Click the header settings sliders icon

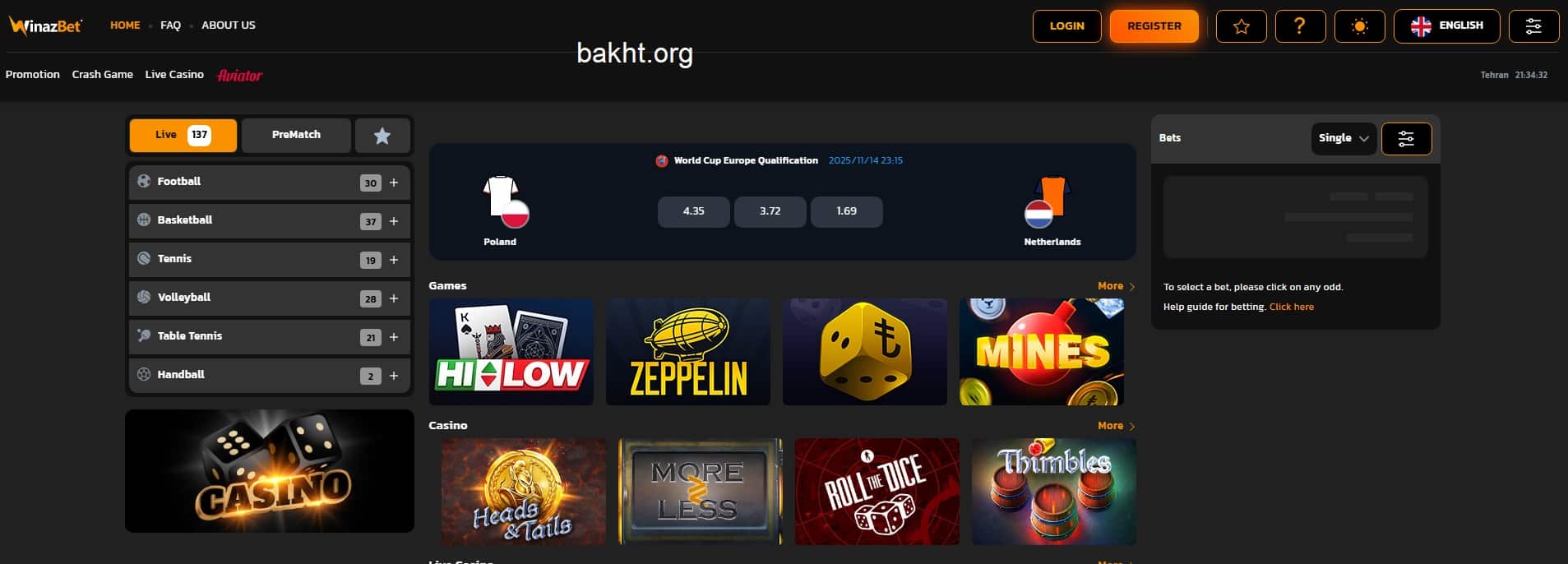click(1533, 26)
